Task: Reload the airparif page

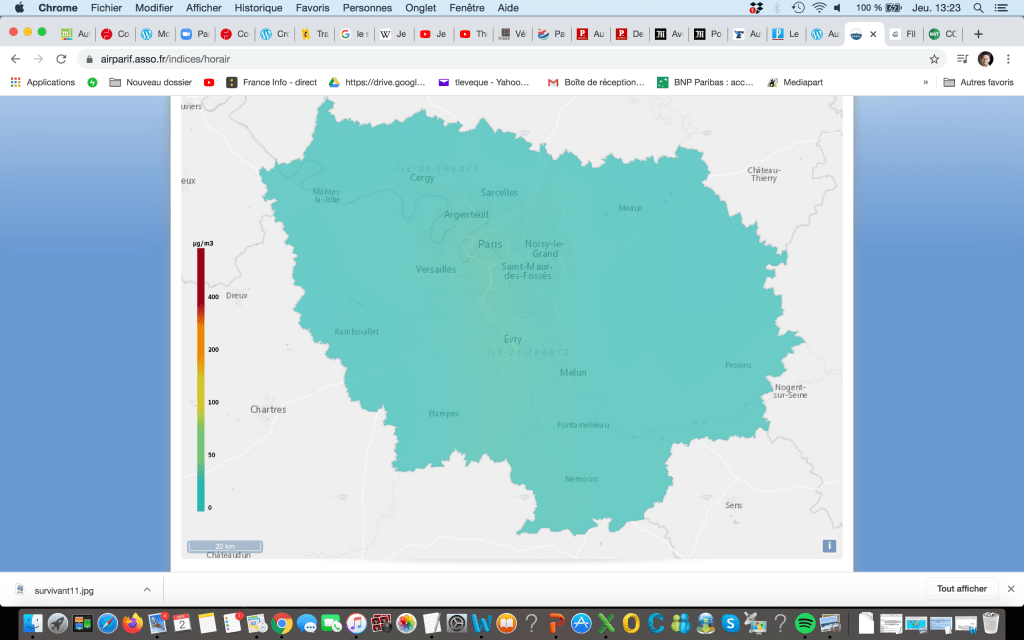Action: [x=61, y=59]
